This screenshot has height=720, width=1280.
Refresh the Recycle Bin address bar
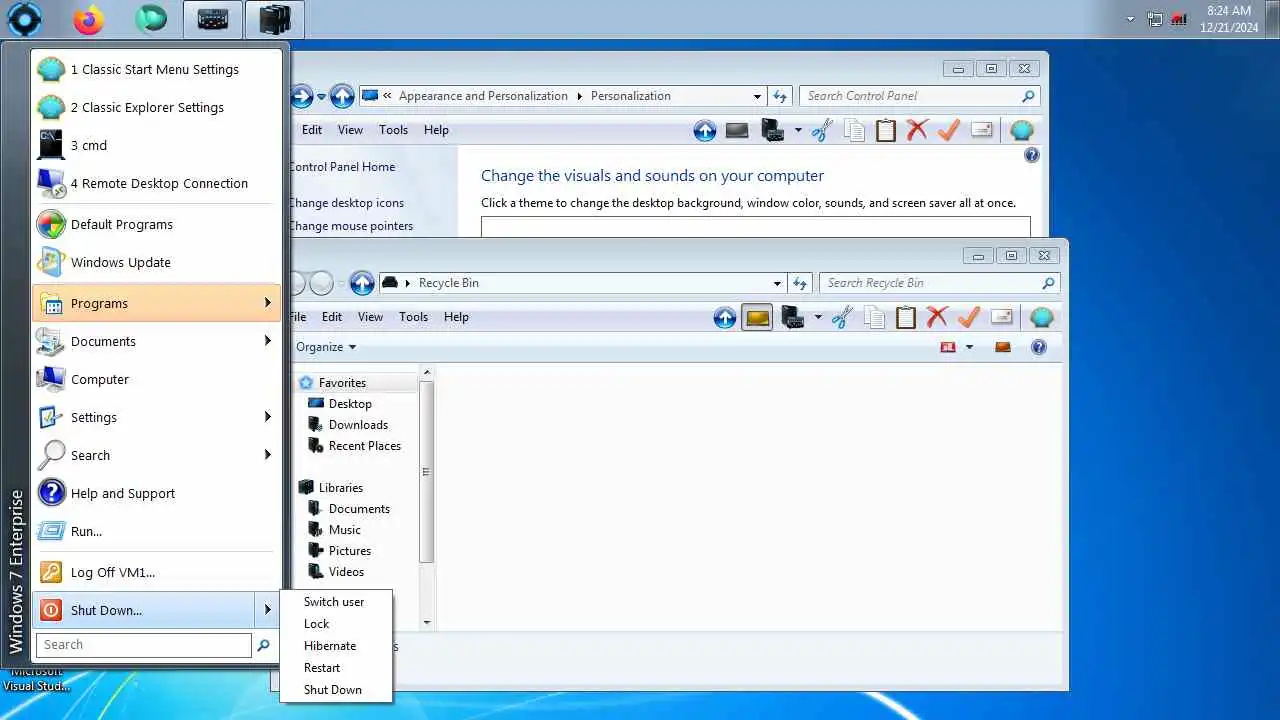pos(800,283)
